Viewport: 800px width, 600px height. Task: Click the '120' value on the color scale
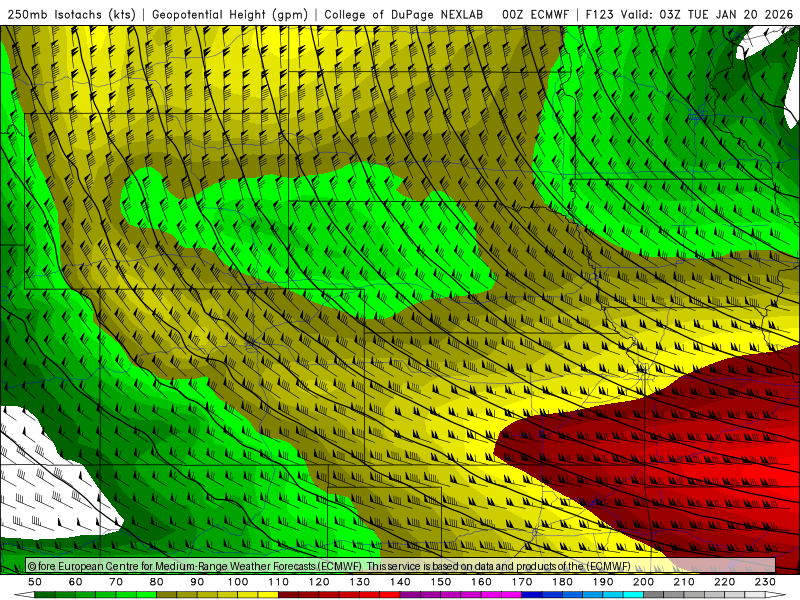319,582
